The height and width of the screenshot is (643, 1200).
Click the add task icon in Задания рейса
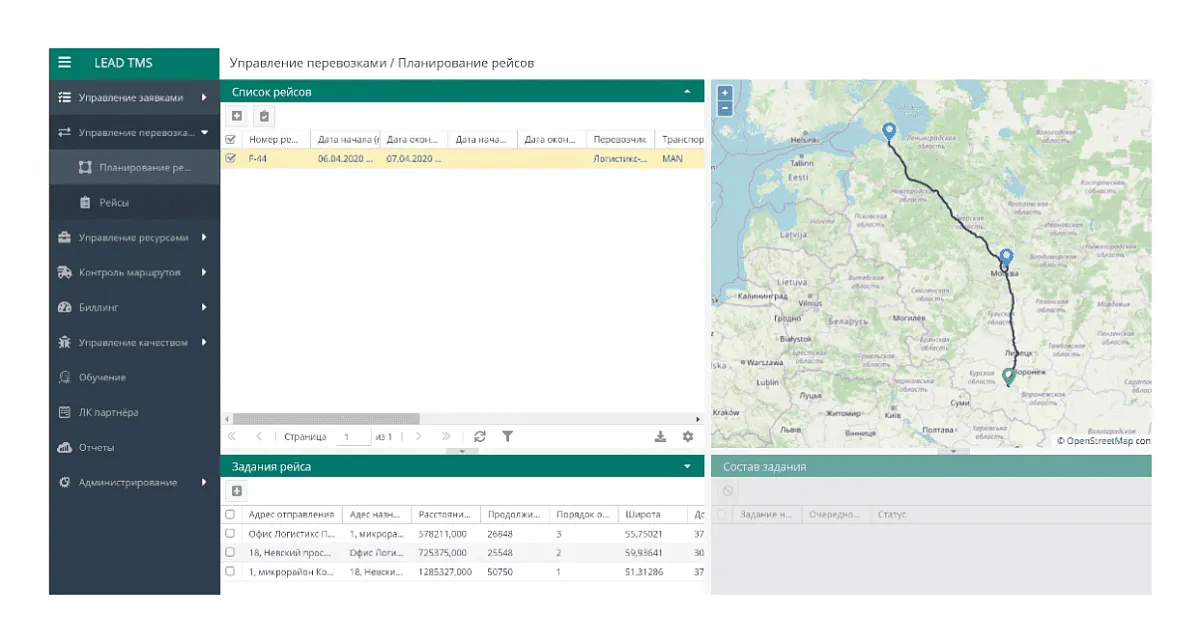click(x=236, y=489)
